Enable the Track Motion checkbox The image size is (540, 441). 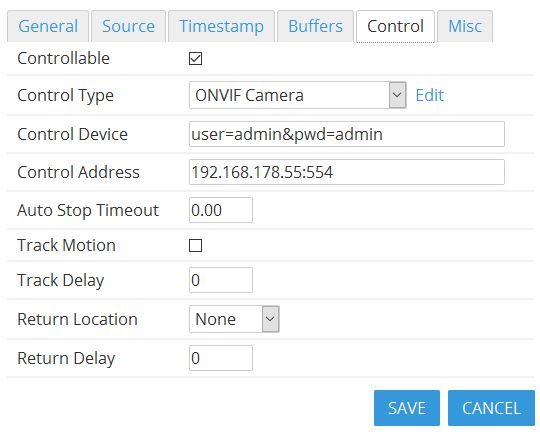195,245
